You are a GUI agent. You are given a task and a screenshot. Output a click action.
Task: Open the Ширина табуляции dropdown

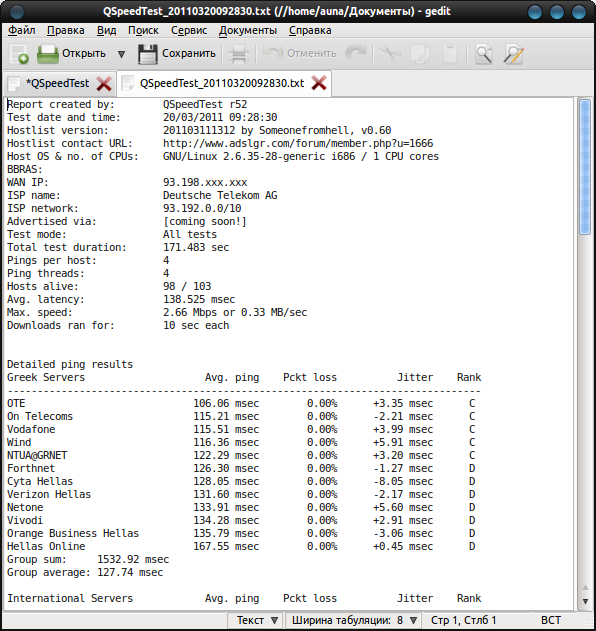[x=353, y=620]
